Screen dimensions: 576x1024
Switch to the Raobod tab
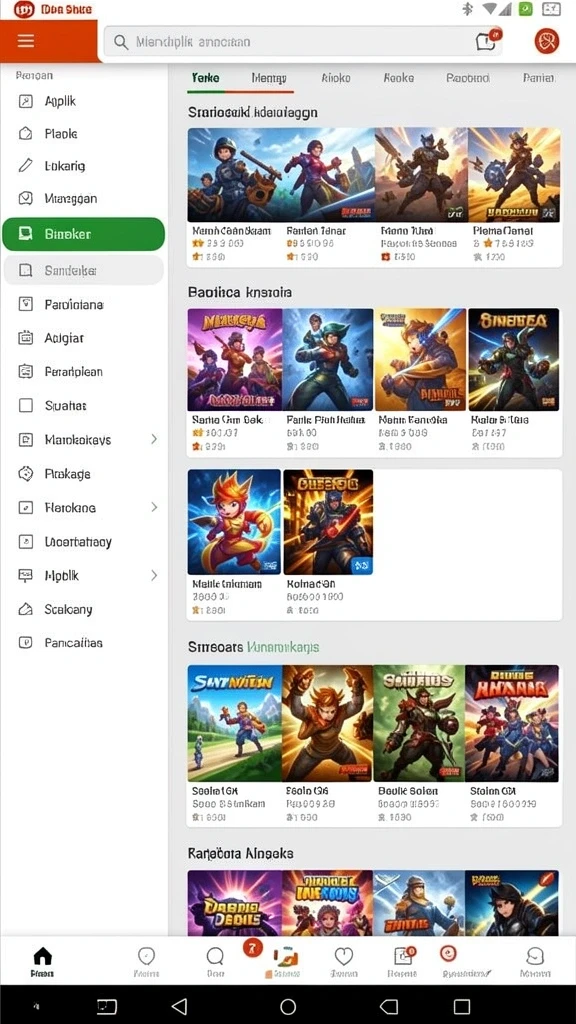468,78
